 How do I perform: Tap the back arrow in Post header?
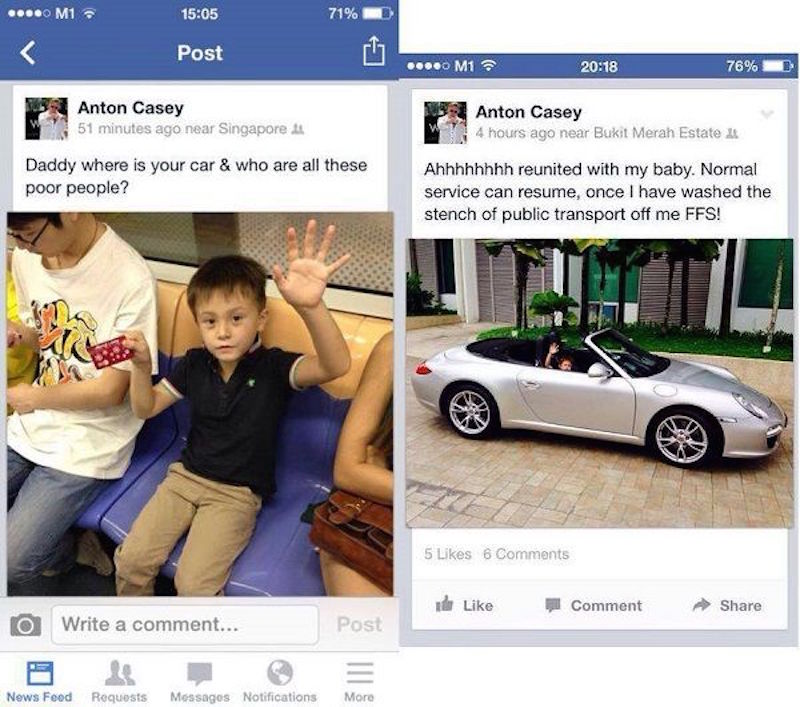click(28, 53)
